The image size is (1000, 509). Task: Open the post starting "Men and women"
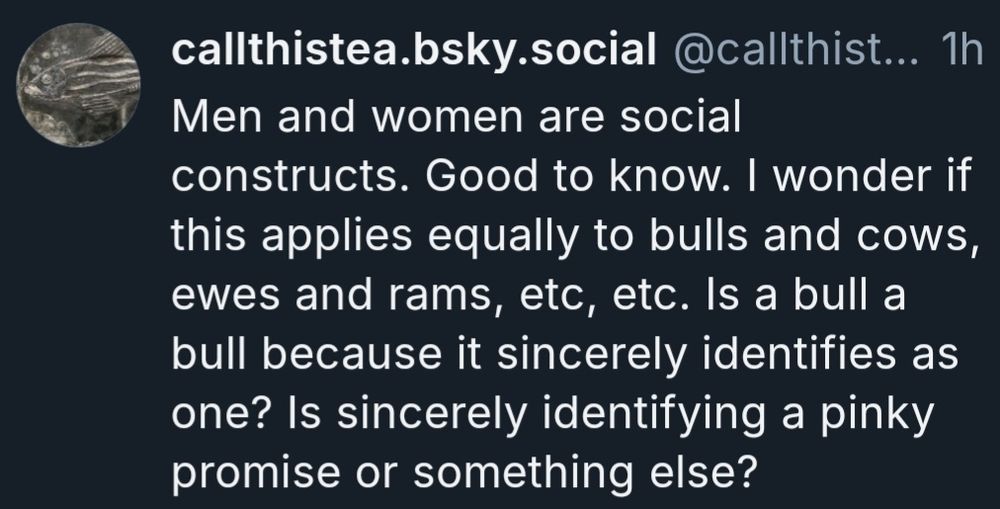(x=456, y=119)
